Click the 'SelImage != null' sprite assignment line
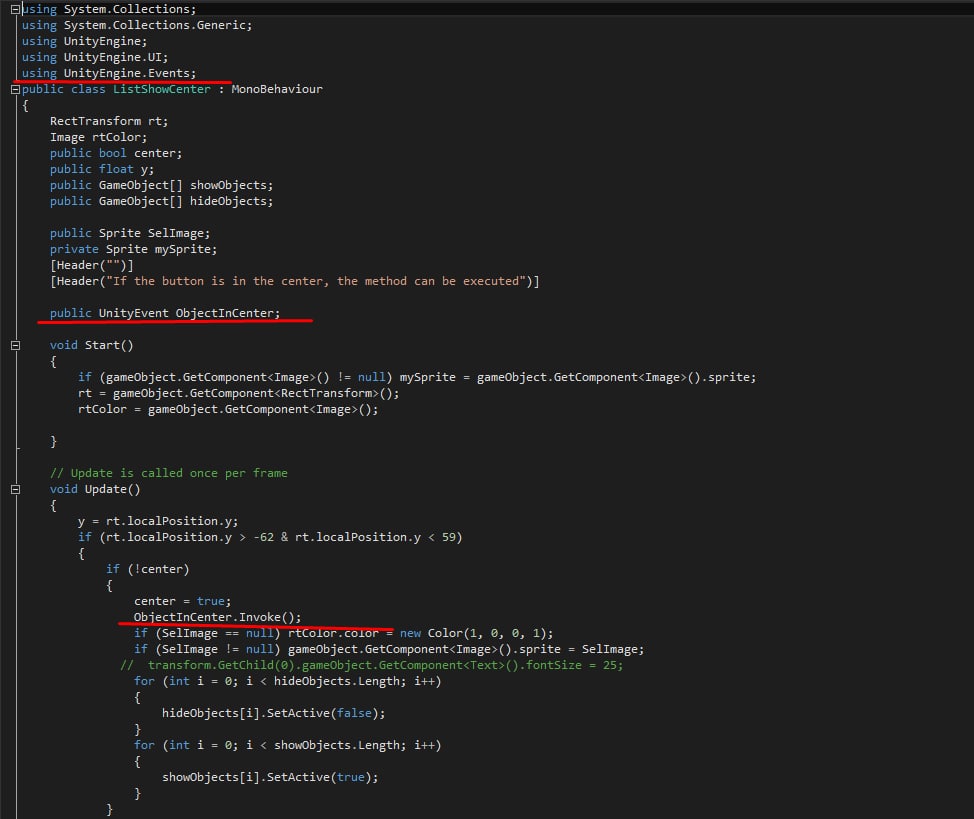 [389, 649]
